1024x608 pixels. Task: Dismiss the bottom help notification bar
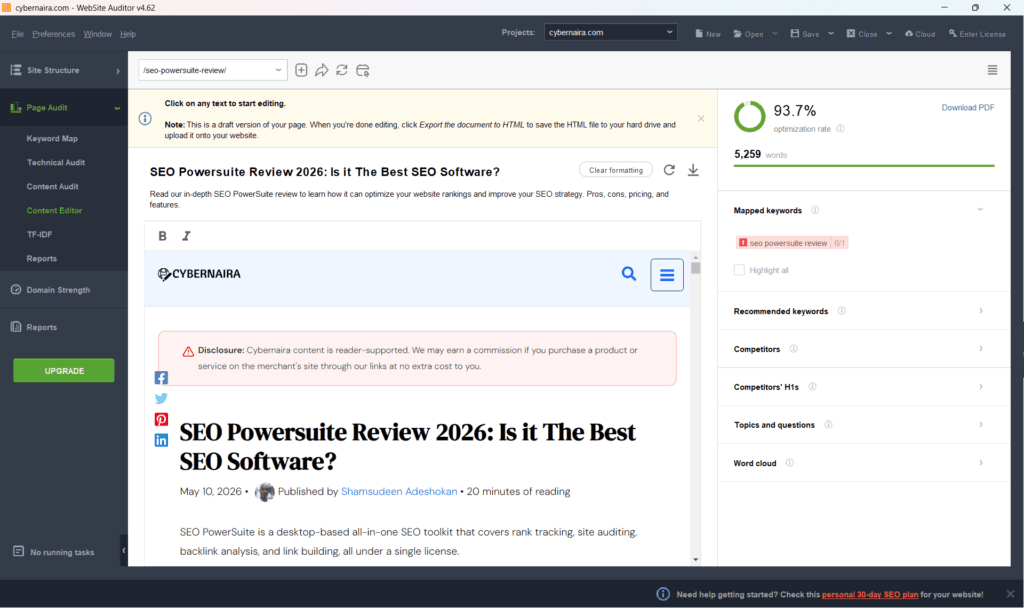coord(1010,594)
